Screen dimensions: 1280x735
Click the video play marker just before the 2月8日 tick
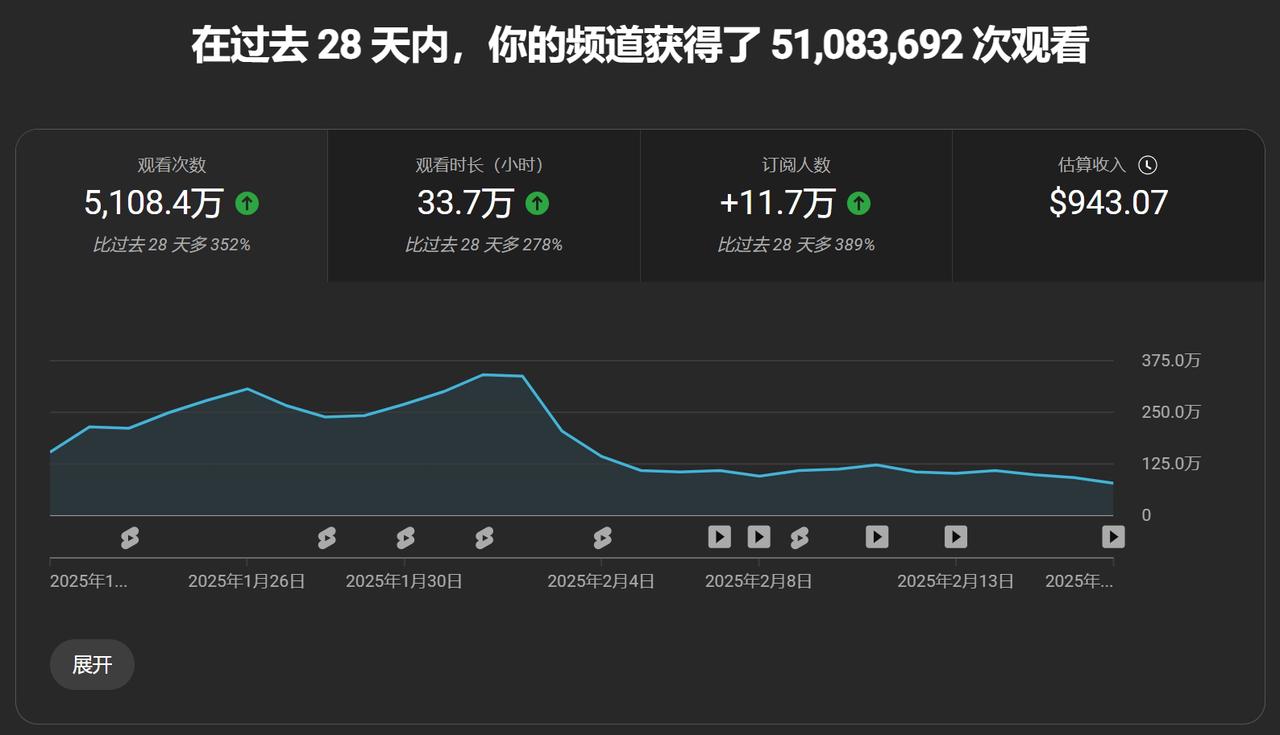[720, 537]
